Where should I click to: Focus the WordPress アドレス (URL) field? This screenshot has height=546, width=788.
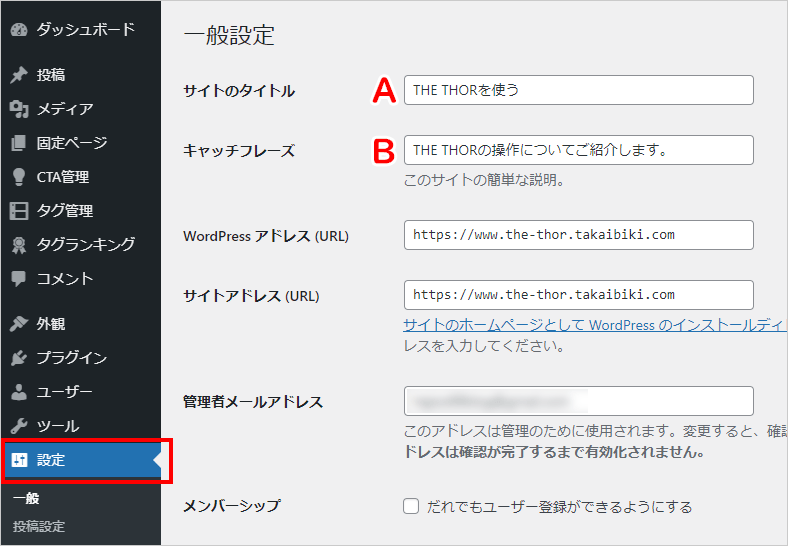(x=578, y=235)
